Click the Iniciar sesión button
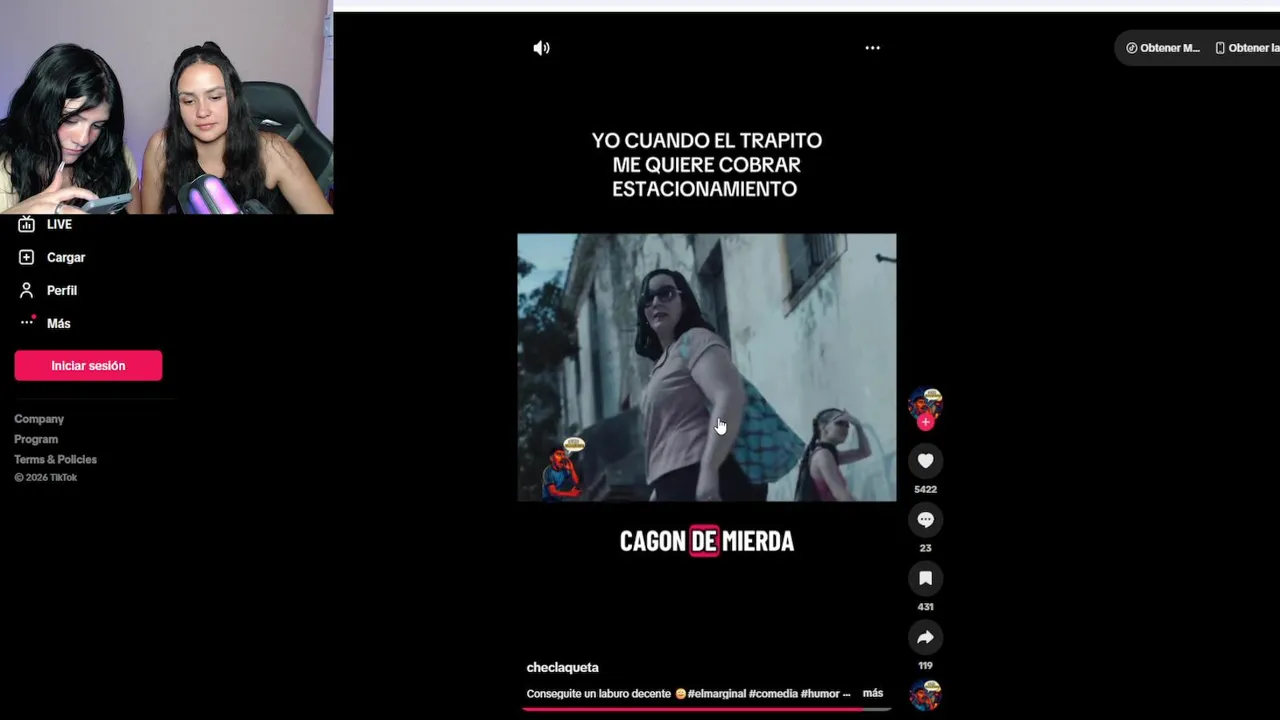The height and width of the screenshot is (720, 1280). [x=88, y=365]
